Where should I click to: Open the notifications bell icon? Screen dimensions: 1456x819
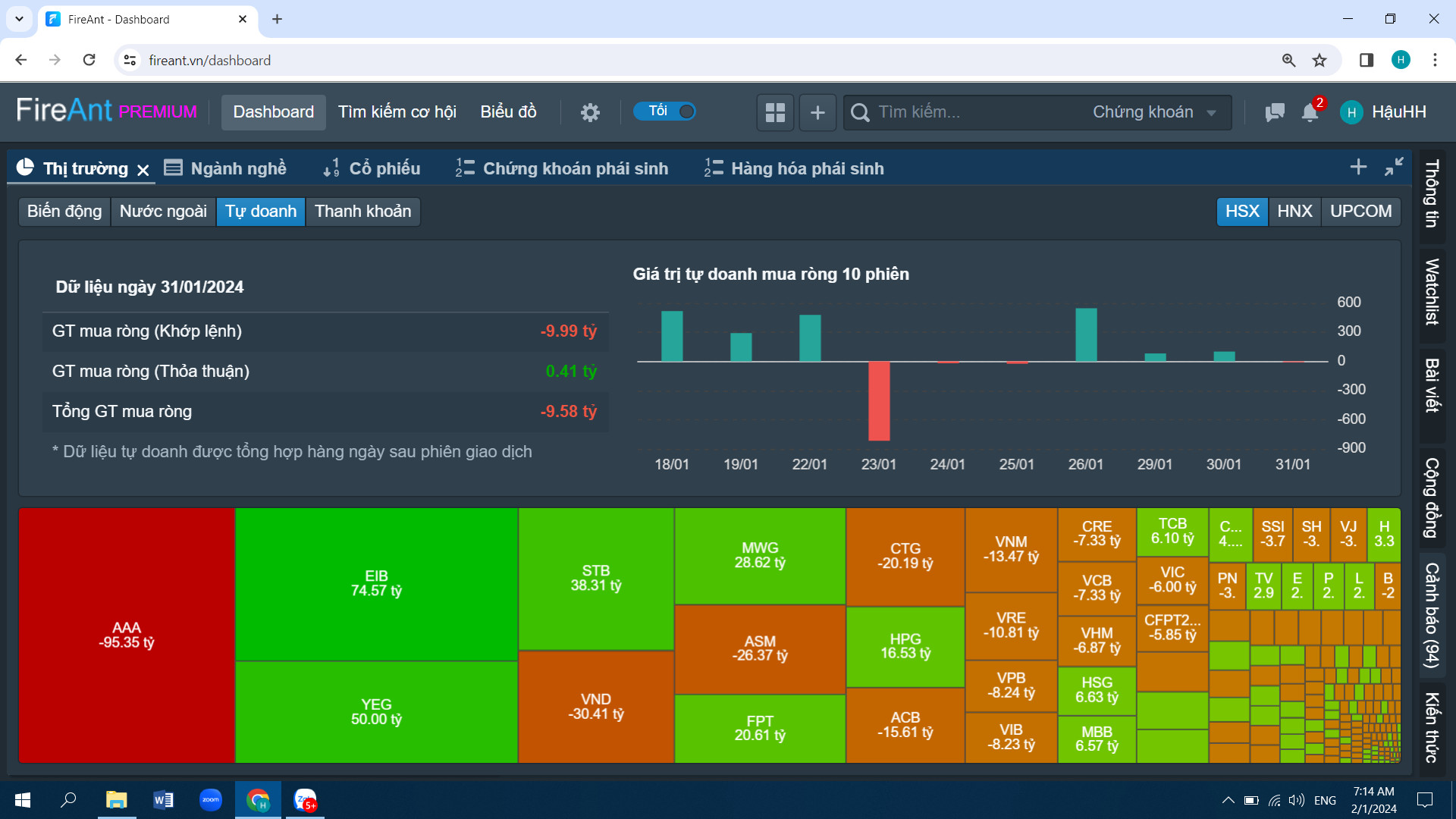(1310, 112)
